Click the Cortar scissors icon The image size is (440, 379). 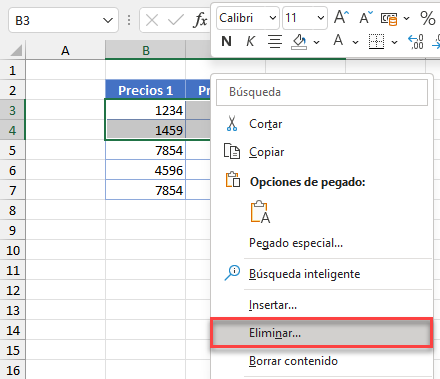[x=232, y=123]
